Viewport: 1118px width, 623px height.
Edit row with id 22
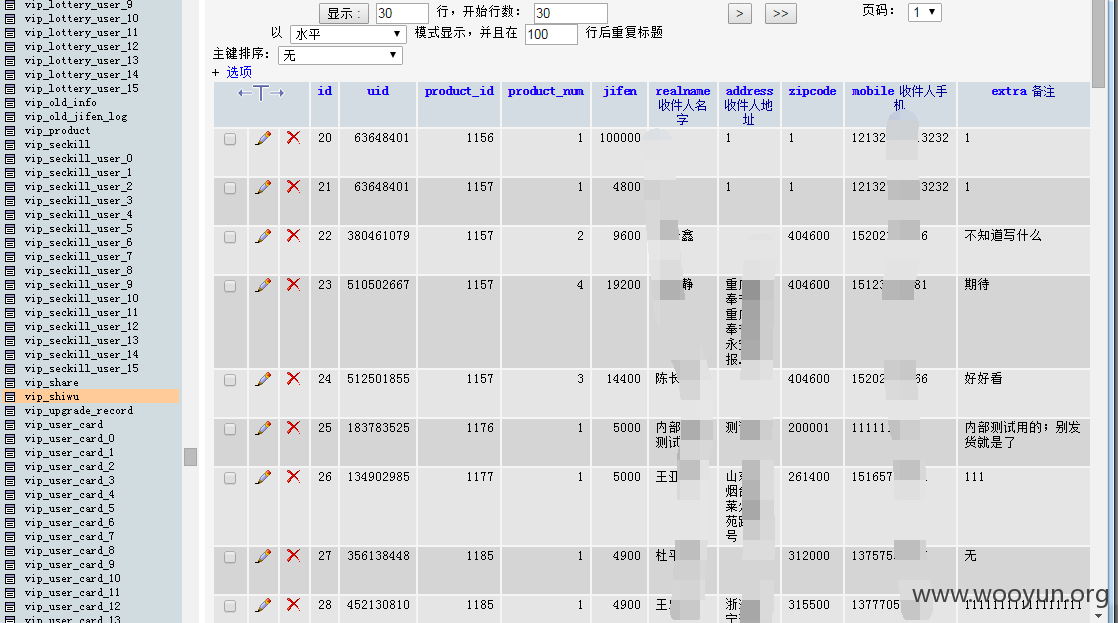[x=263, y=236]
